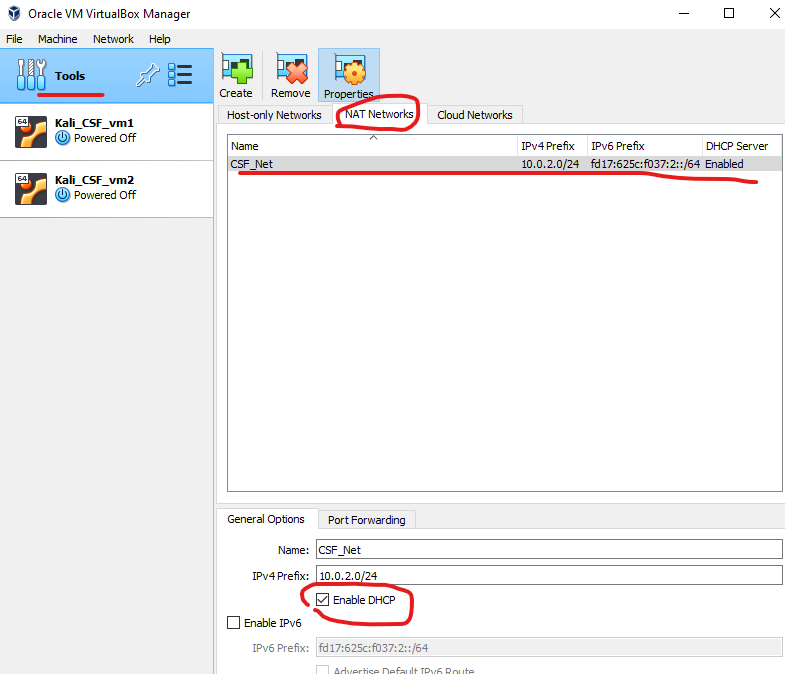Click into the Name input field
The height and width of the screenshot is (674, 785).
click(549, 549)
